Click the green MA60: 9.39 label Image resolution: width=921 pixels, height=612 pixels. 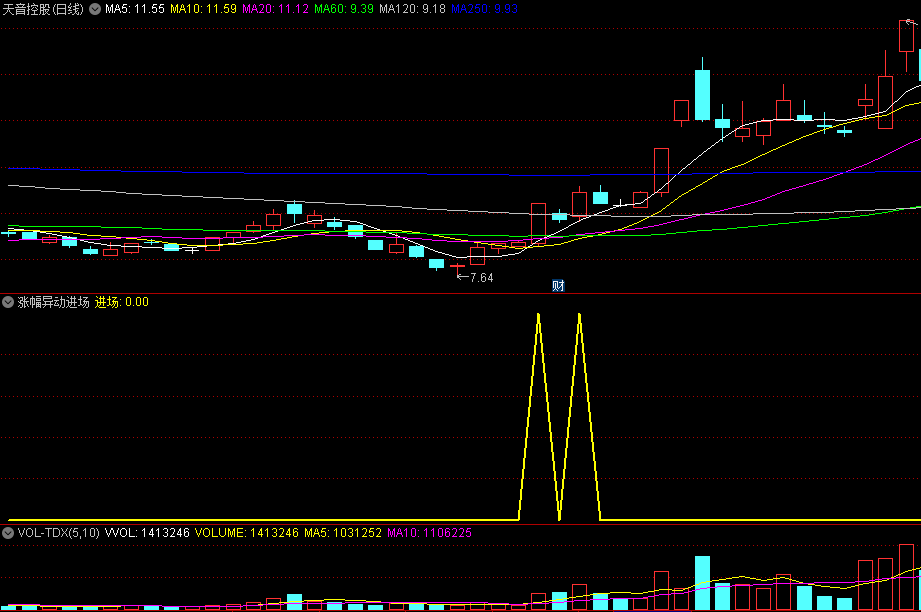point(344,9)
